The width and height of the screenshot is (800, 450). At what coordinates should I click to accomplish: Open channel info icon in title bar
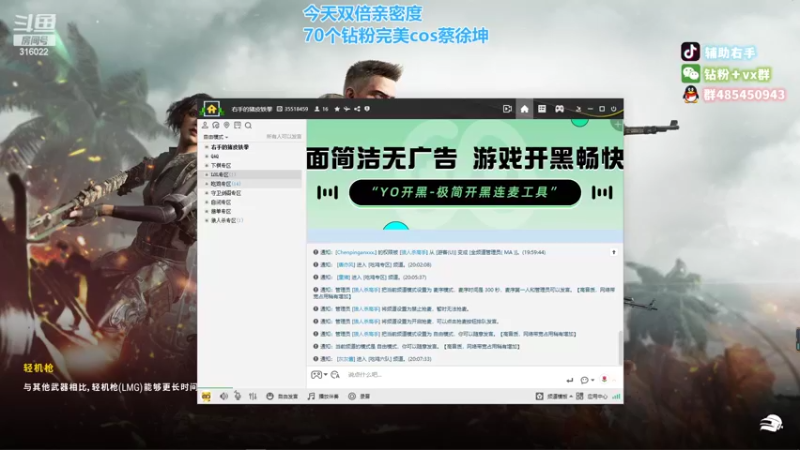tap(367, 109)
